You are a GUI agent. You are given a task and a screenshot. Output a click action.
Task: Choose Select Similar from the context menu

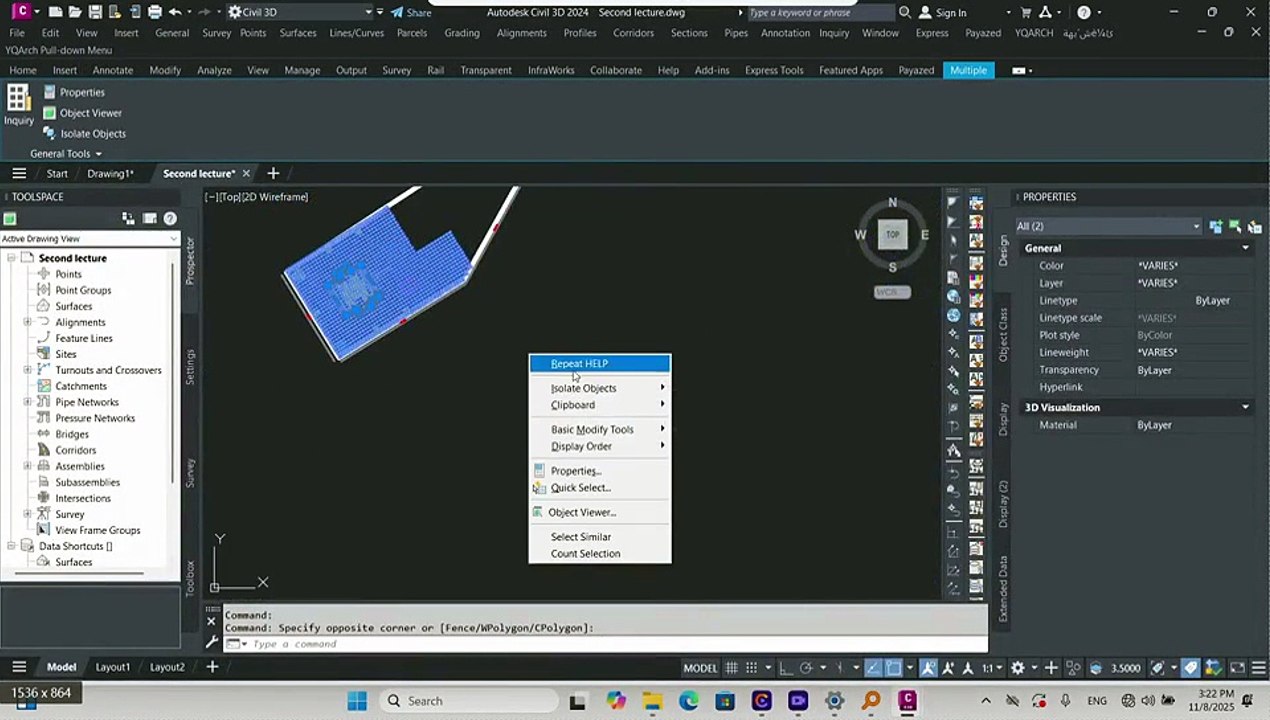point(600,537)
